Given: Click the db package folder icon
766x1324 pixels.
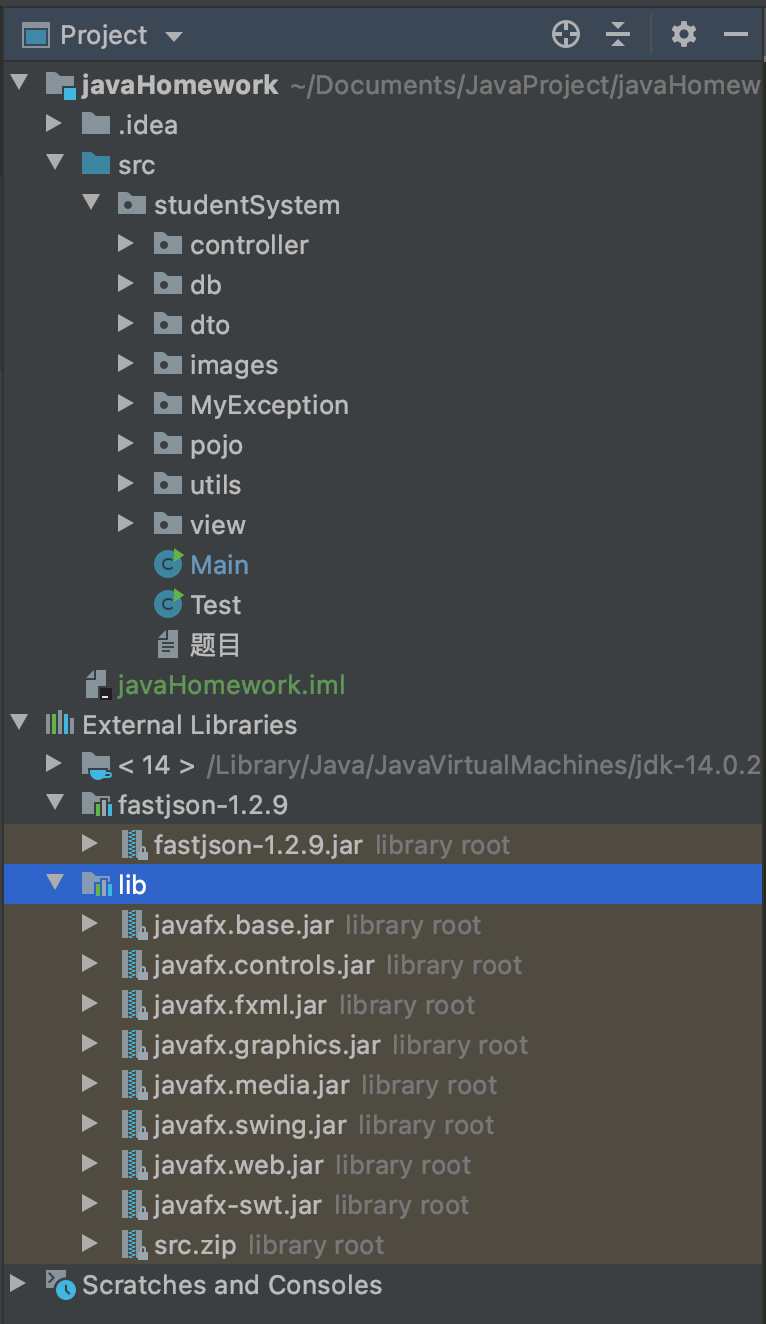Looking at the screenshot, I should [x=168, y=284].
